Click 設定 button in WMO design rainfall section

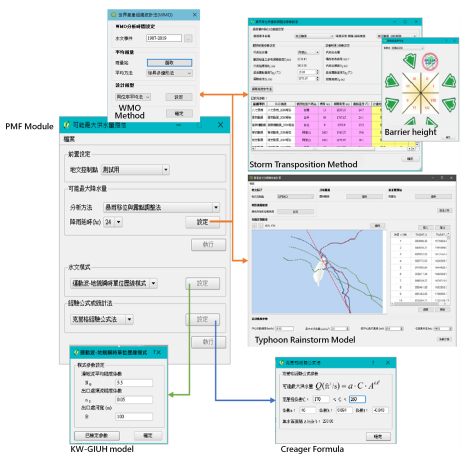[x=179, y=97]
